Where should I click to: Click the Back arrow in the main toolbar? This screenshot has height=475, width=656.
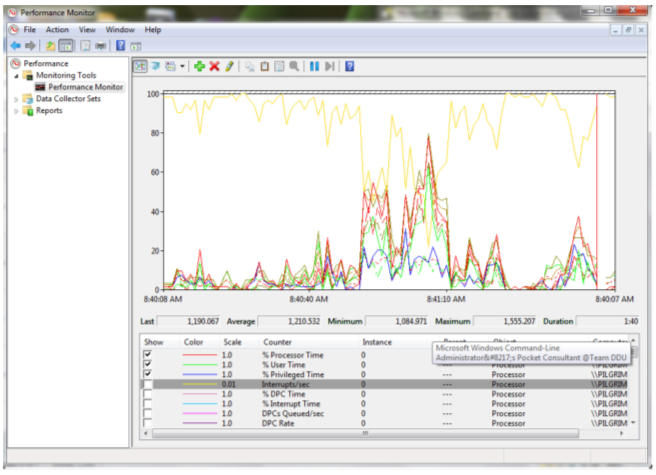[x=14, y=46]
